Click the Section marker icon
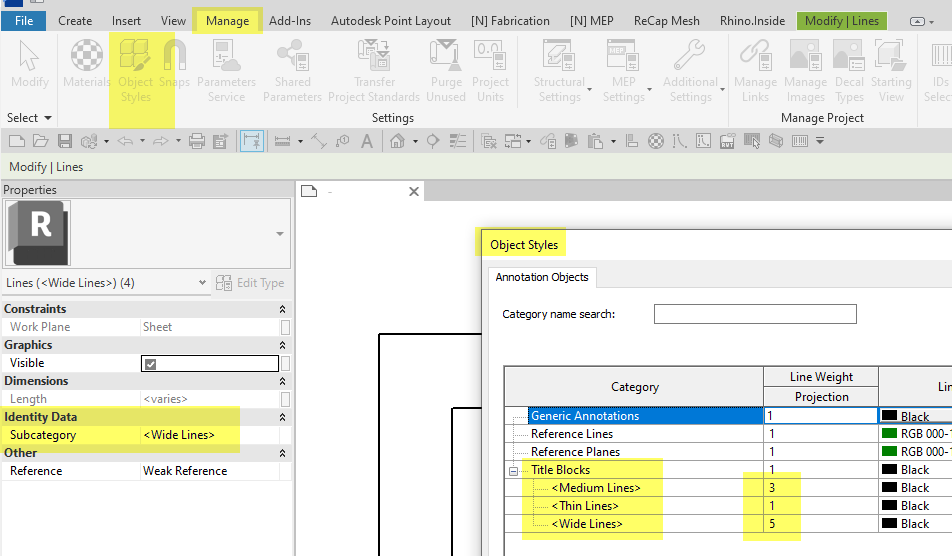The height and width of the screenshot is (556, 952). point(433,141)
